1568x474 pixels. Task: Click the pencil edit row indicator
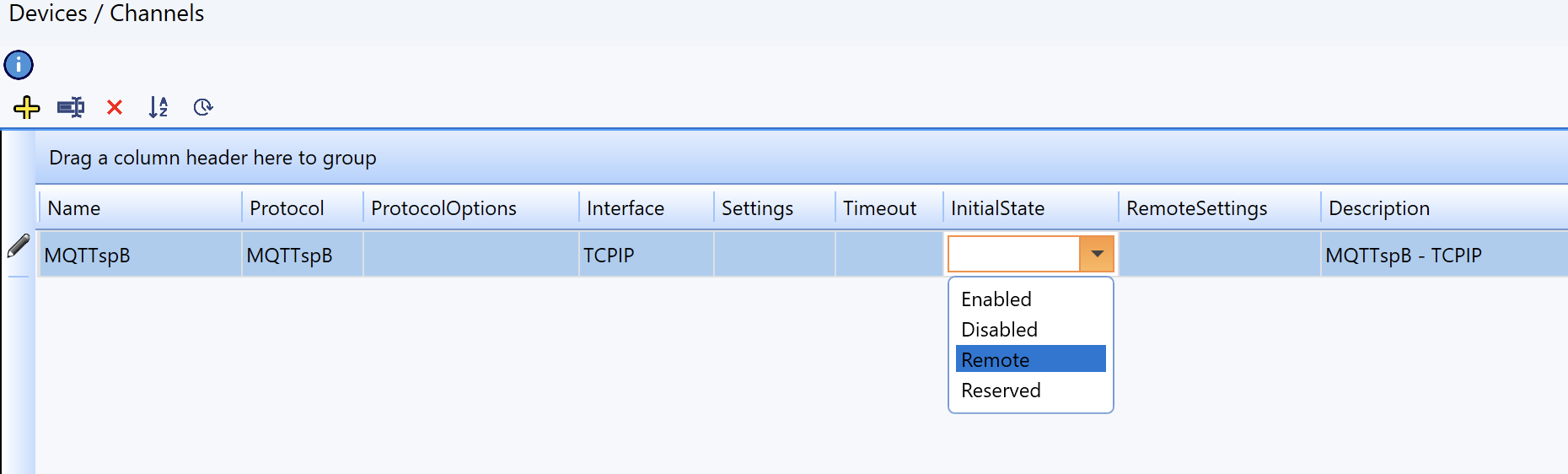click(19, 245)
